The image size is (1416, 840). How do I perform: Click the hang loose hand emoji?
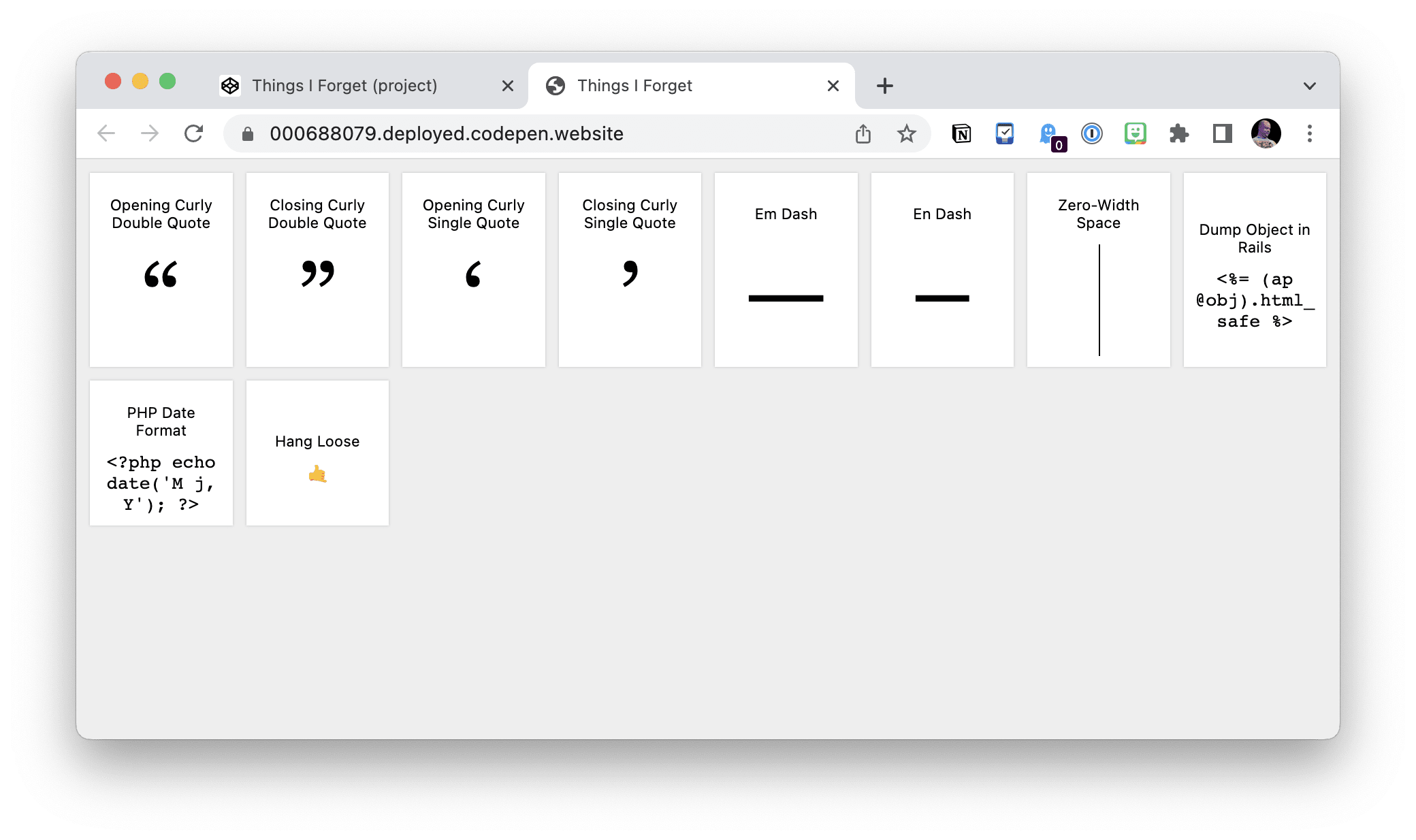[317, 474]
